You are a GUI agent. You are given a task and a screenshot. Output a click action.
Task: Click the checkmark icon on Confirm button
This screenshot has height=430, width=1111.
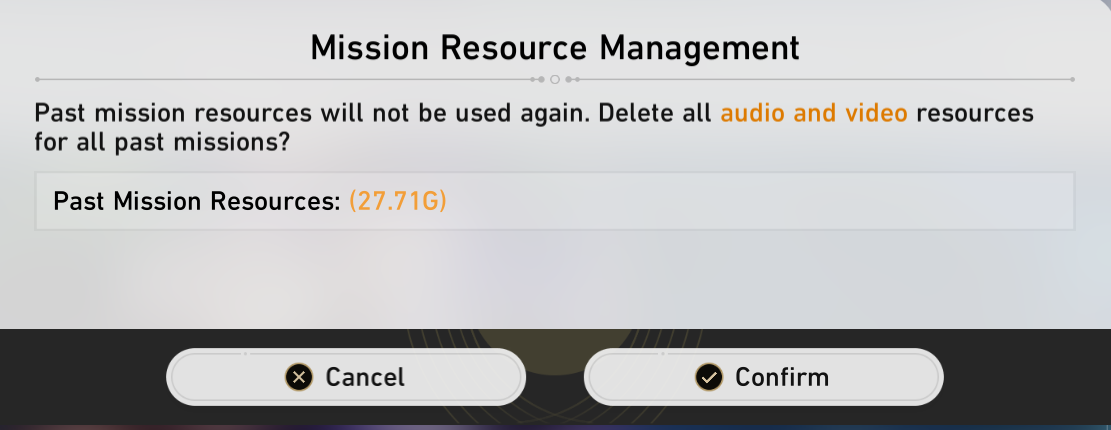click(709, 377)
